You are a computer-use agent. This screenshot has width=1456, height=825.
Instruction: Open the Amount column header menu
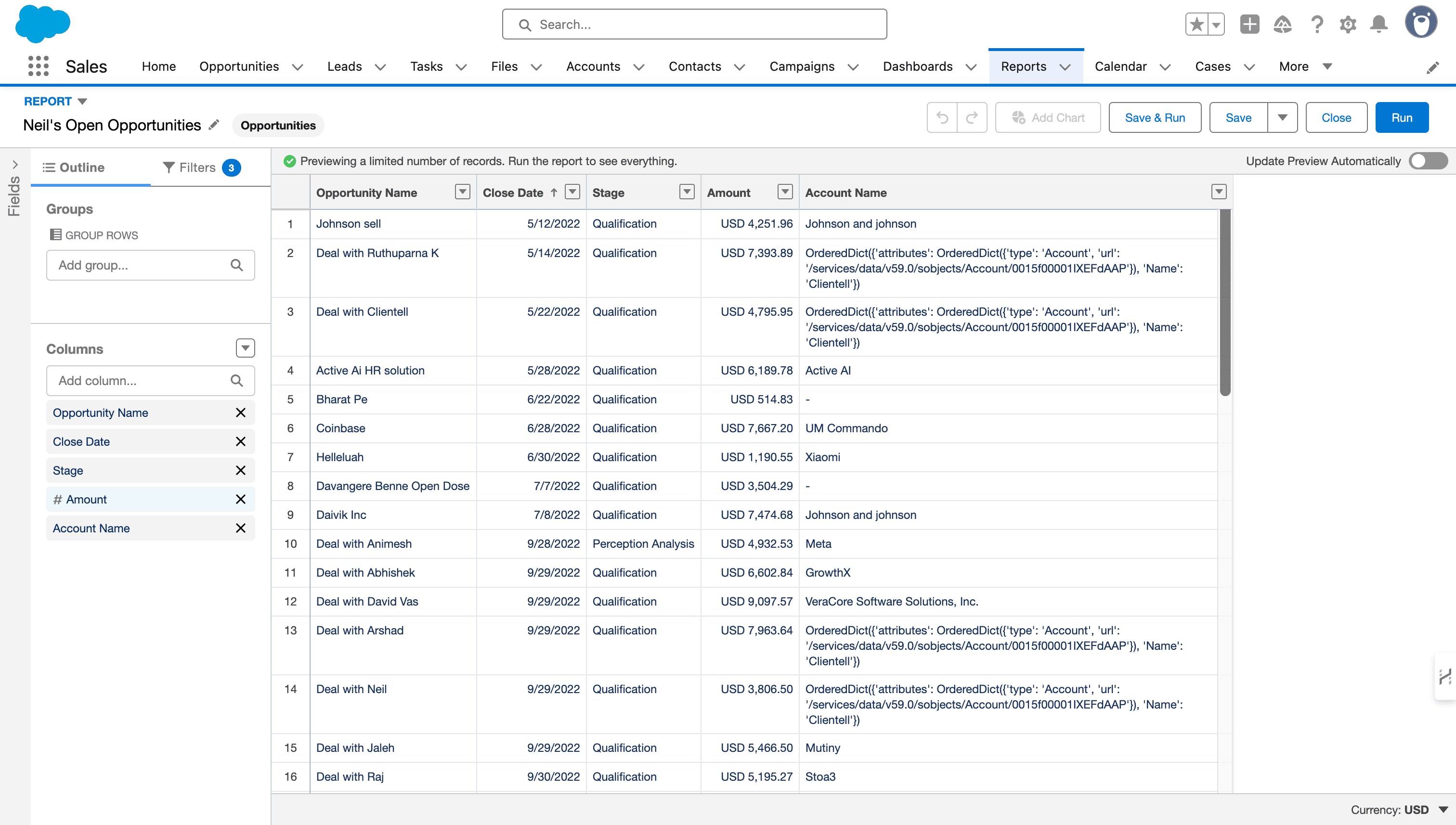[x=785, y=192]
